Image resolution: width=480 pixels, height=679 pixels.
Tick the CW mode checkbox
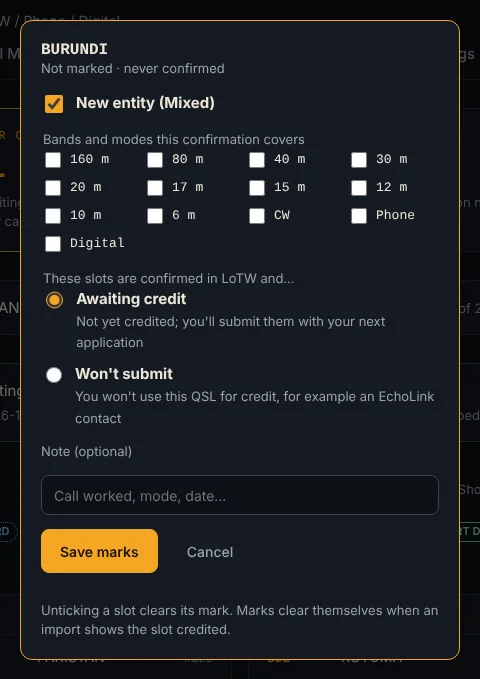pos(257,216)
